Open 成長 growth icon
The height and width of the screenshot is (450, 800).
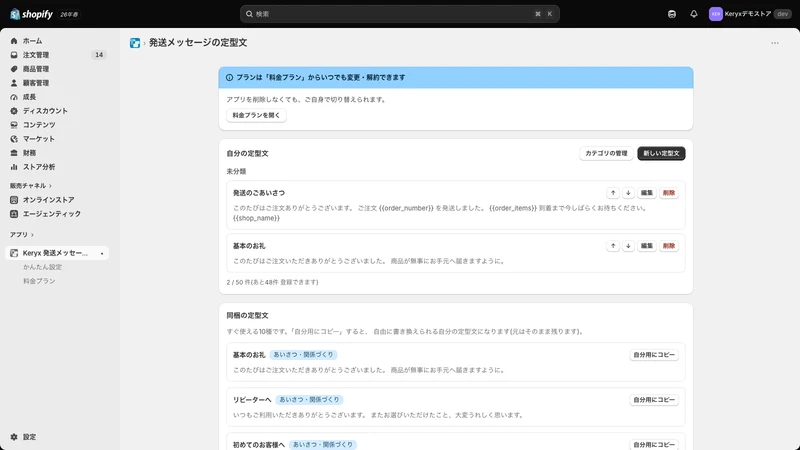coord(14,97)
